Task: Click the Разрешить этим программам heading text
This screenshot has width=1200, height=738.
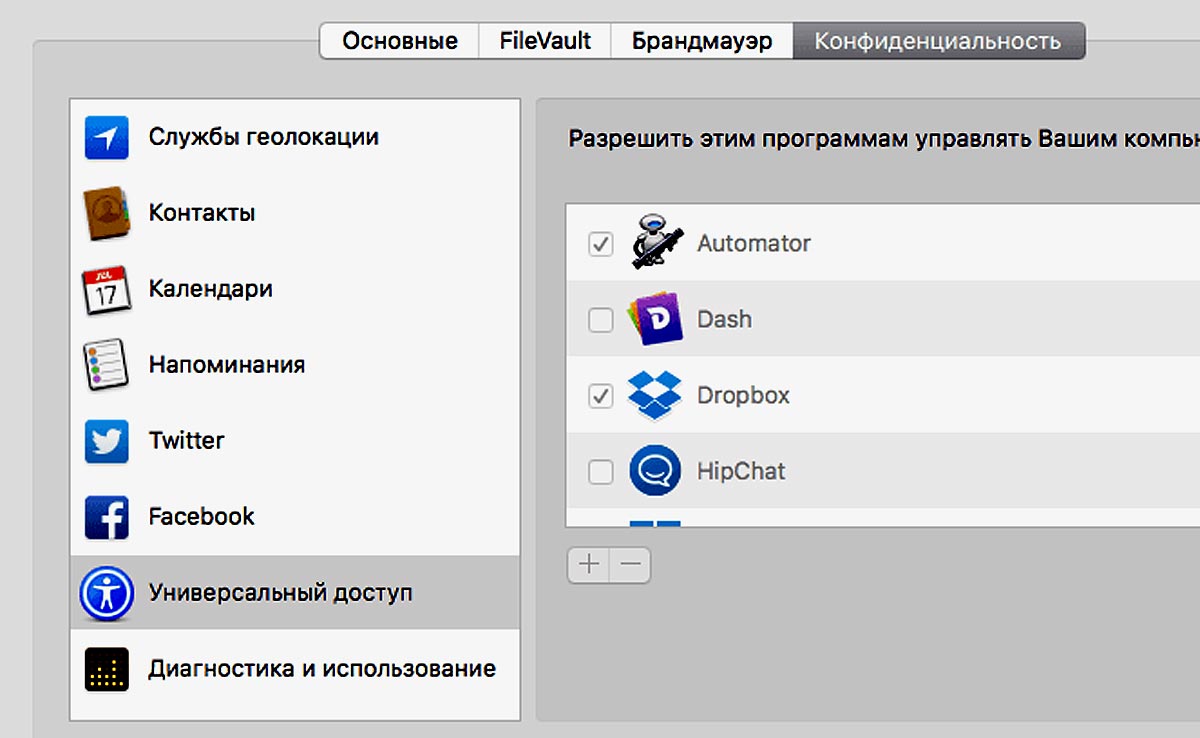Action: pyautogui.click(x=884, y=139)
